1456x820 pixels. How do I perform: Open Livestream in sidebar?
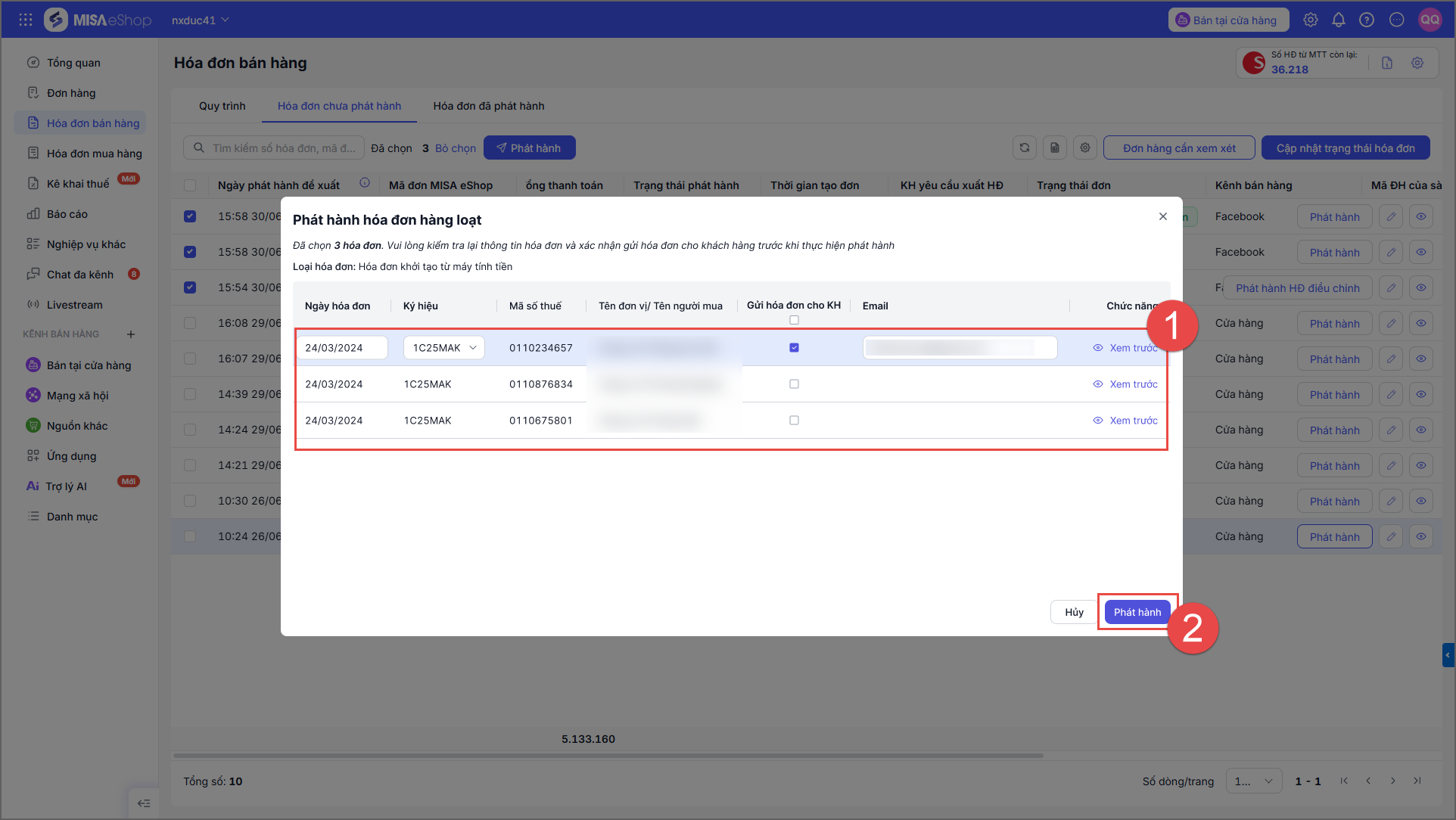(x=74, y=305)
